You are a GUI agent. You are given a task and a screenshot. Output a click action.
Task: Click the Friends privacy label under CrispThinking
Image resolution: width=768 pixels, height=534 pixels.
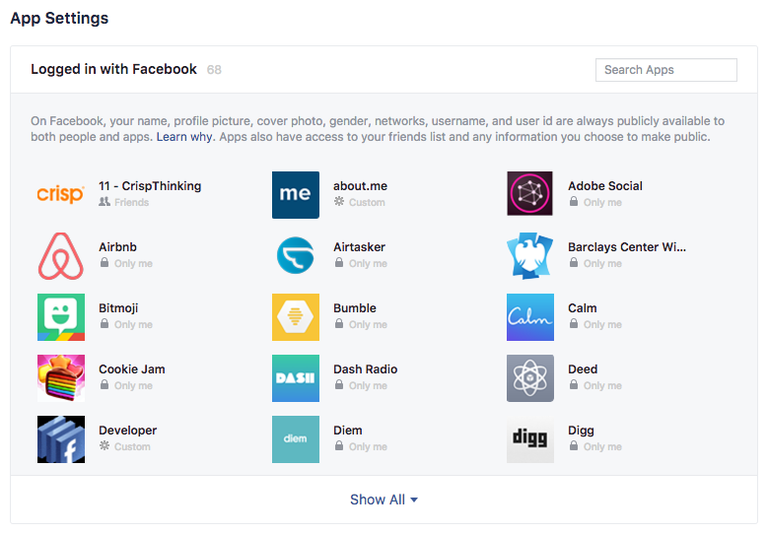pos(131,202)
